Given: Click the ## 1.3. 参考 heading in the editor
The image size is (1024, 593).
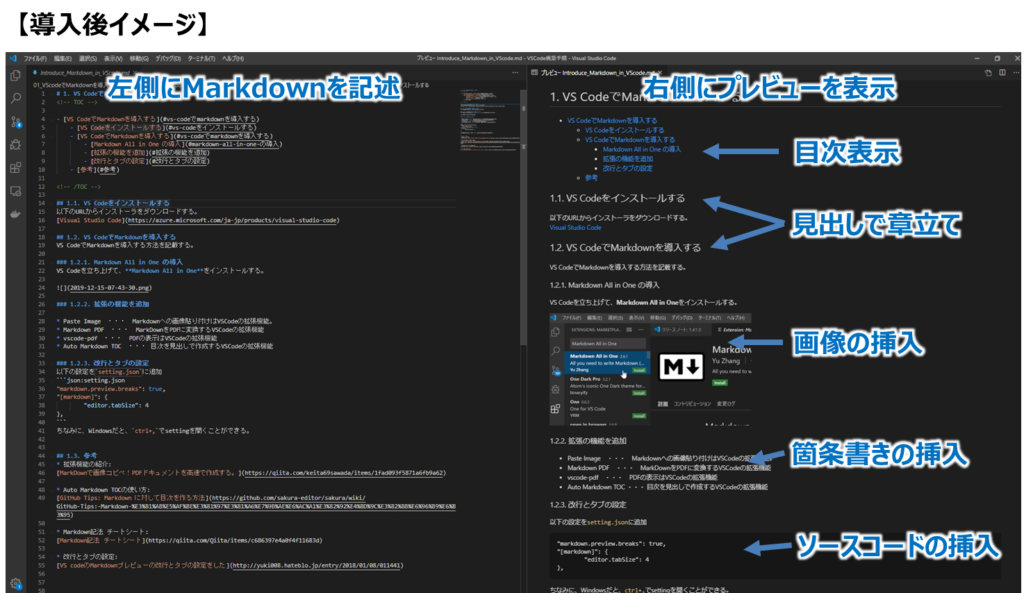Looking at the screenshot, I should [76, 456].
